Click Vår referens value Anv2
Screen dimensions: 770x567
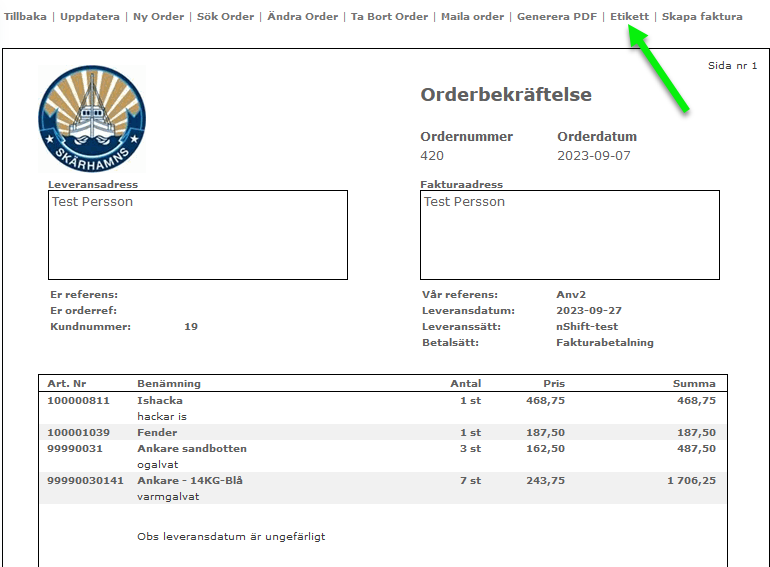coord(571,295)
